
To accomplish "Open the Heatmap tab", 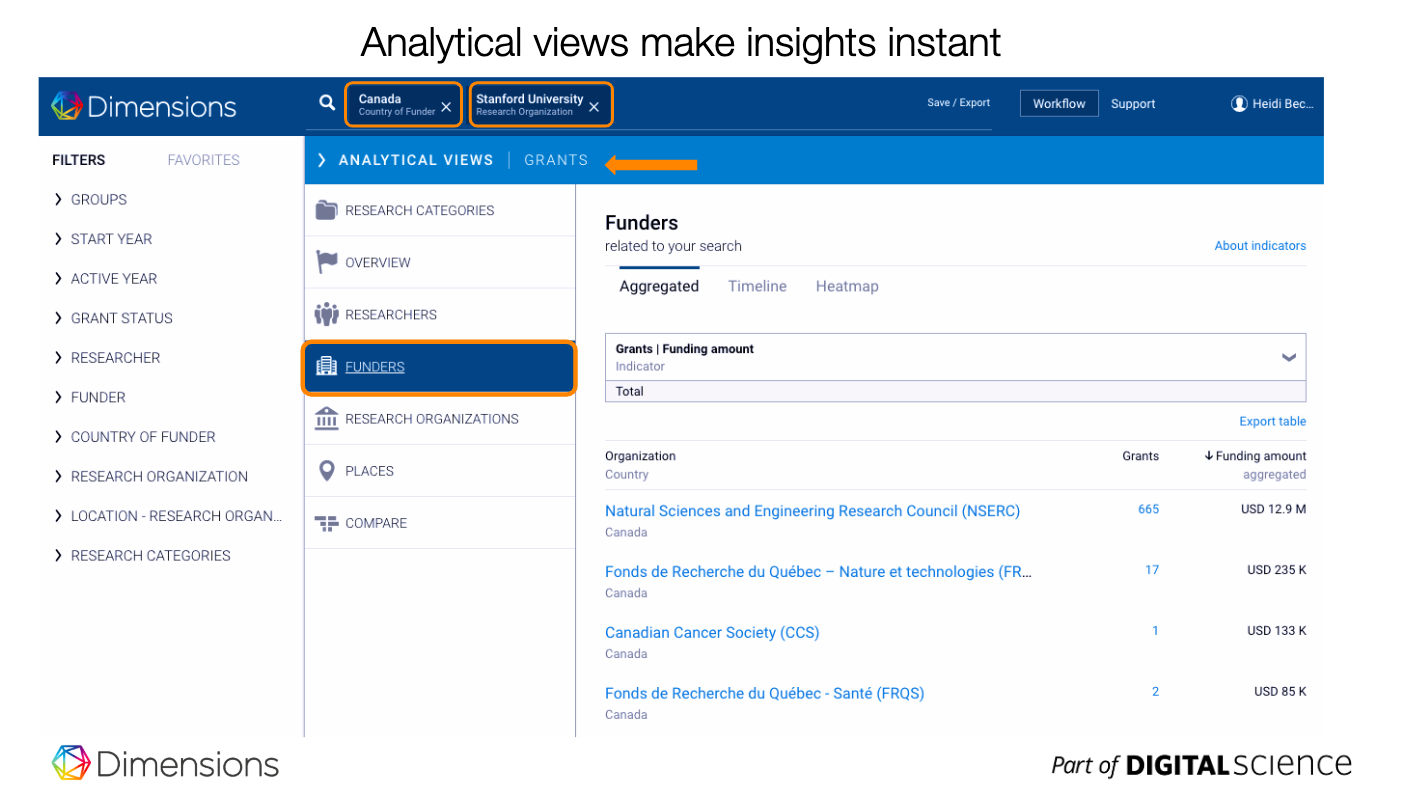I will tap(846, 286).
